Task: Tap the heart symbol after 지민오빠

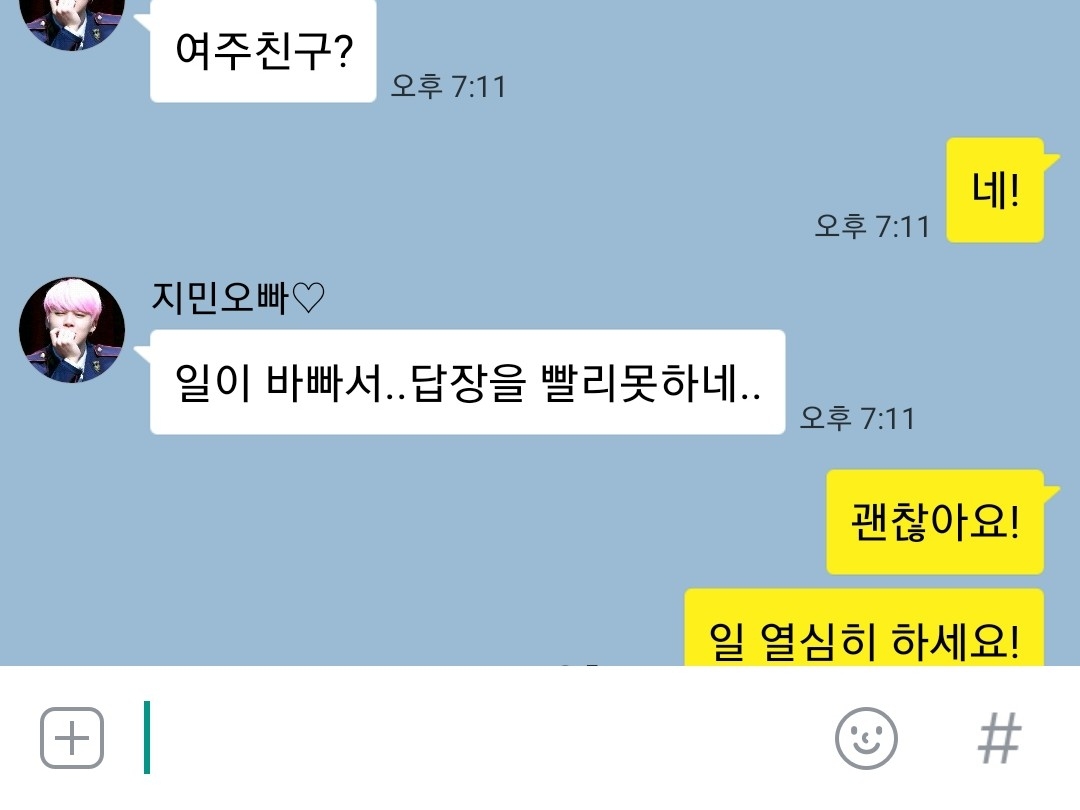Action: [308, 298]
